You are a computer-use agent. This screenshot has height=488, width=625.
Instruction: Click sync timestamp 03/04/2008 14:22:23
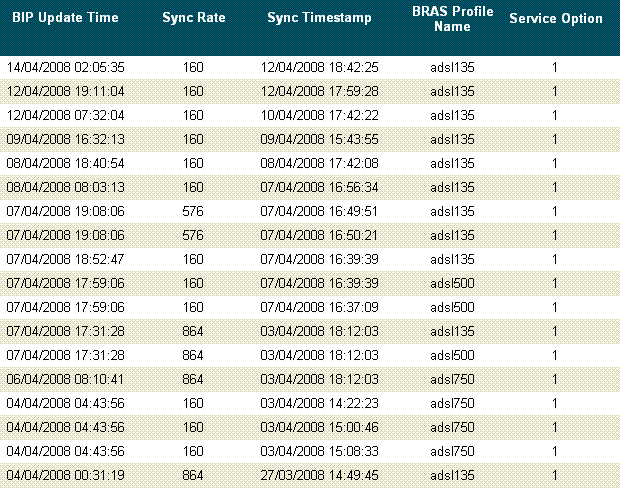[319, 403]
